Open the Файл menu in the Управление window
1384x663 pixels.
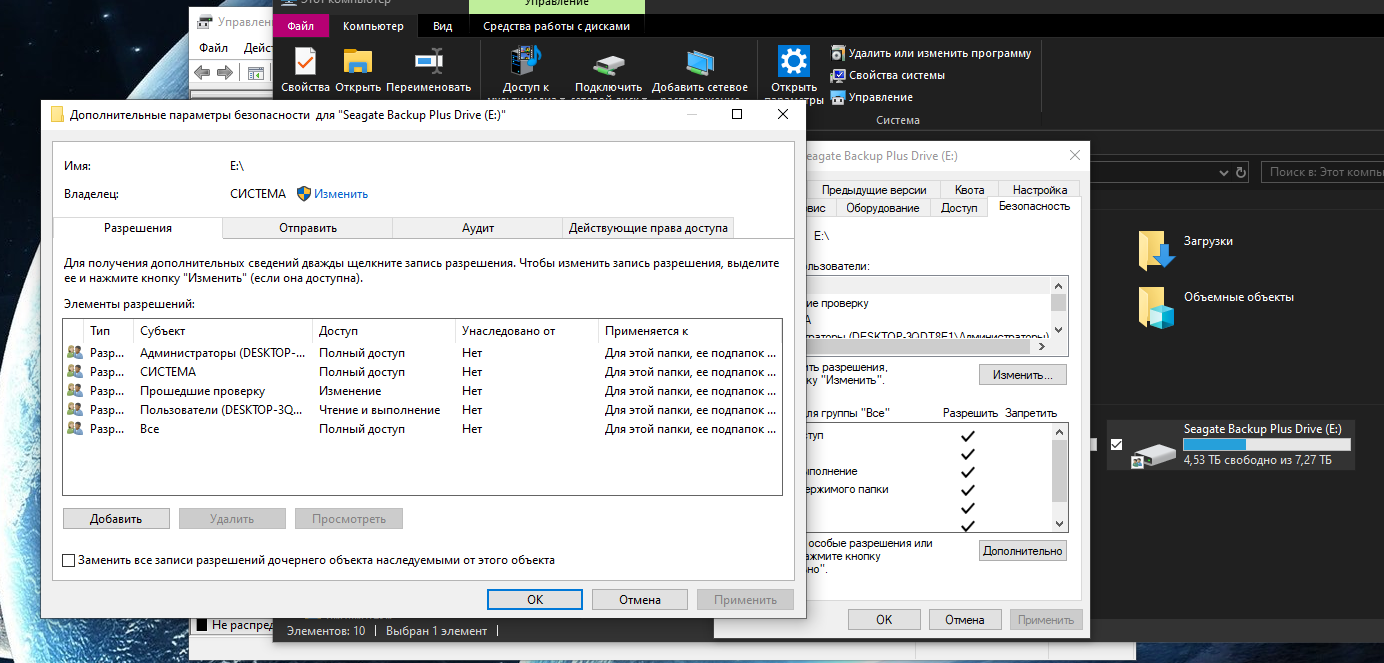[x=213, y=47]
